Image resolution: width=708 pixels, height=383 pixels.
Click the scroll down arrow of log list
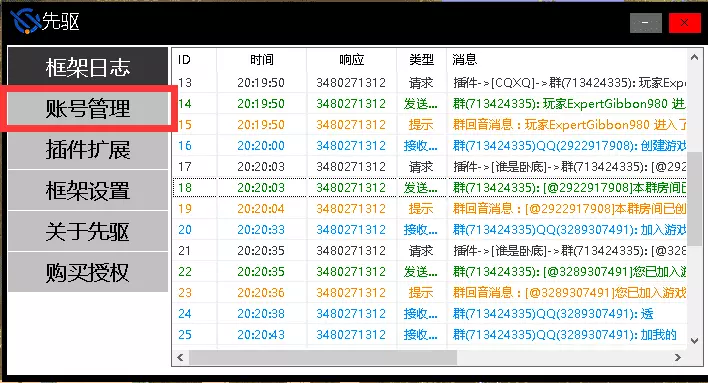[x=694, y=341]
